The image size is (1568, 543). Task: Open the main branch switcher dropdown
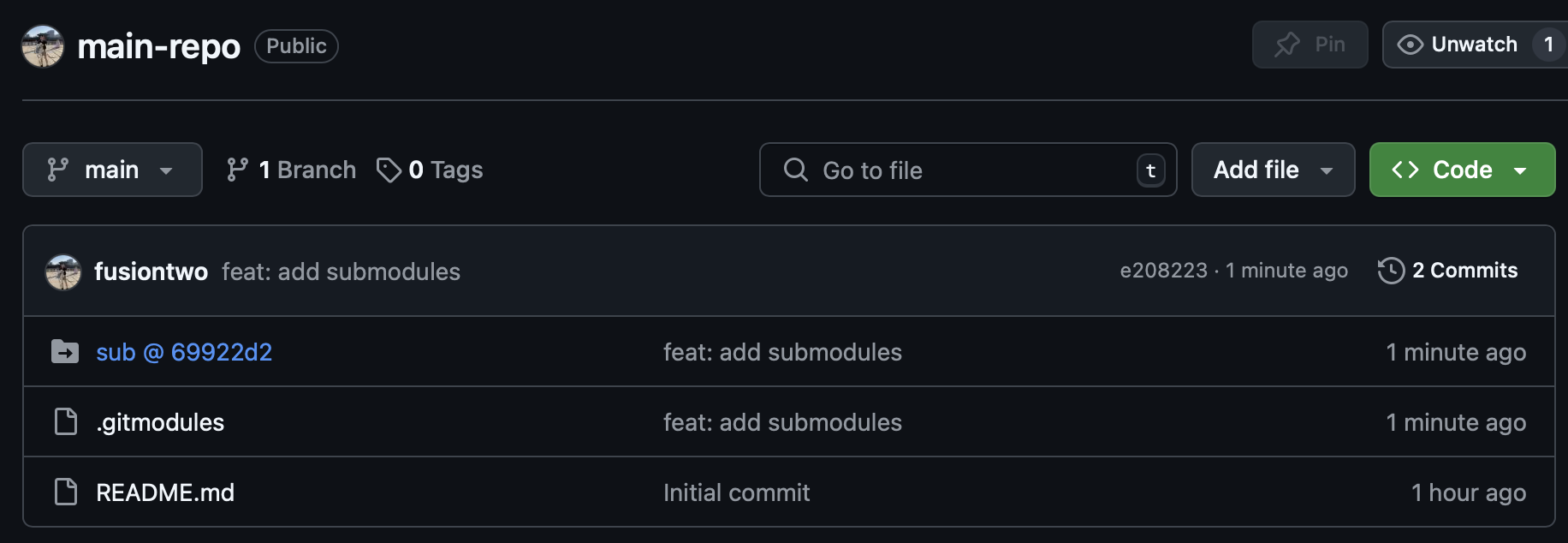click(112, 170)
